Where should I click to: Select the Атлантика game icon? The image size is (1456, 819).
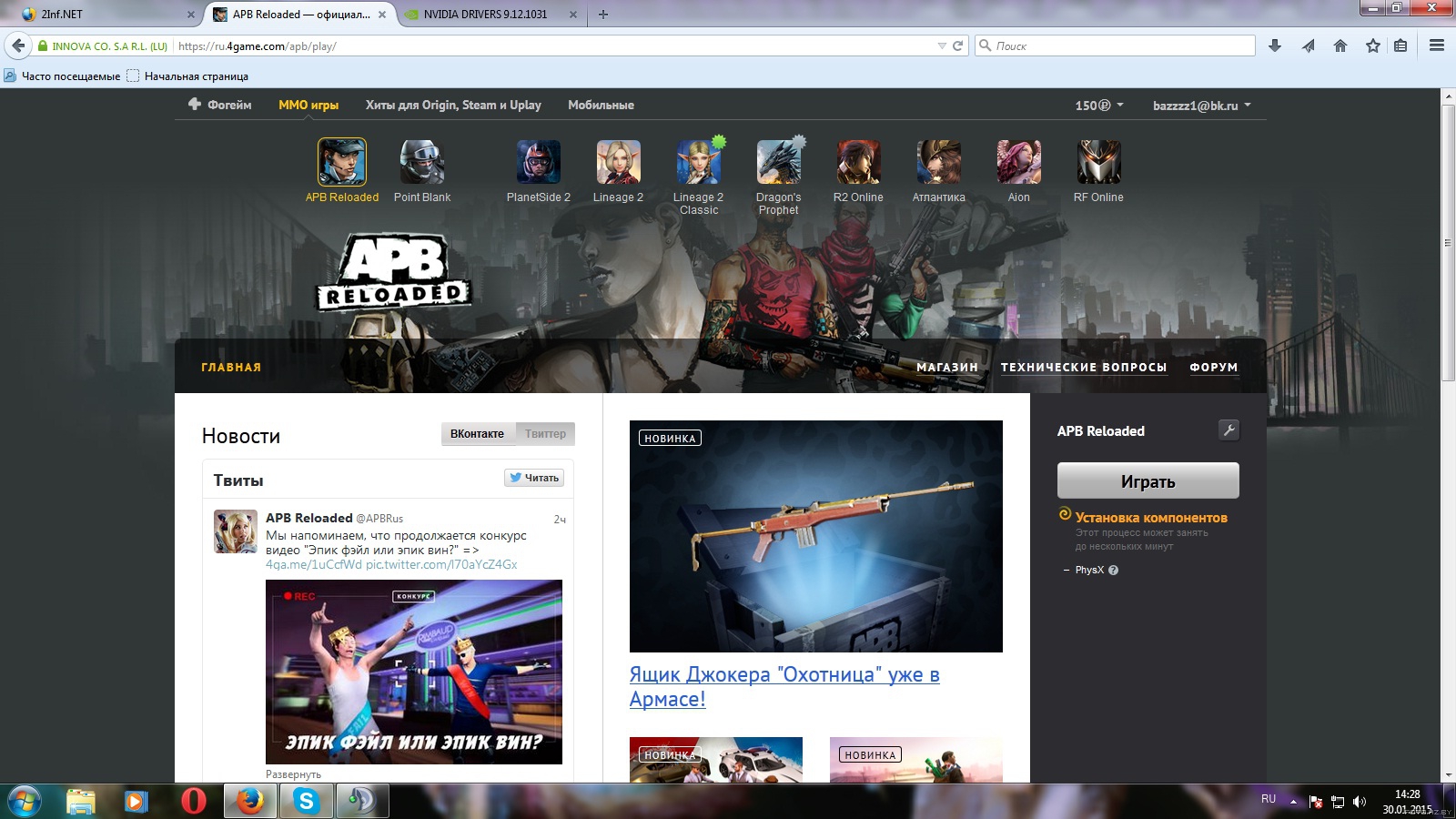pyautogui.click(x=939, y=162)
